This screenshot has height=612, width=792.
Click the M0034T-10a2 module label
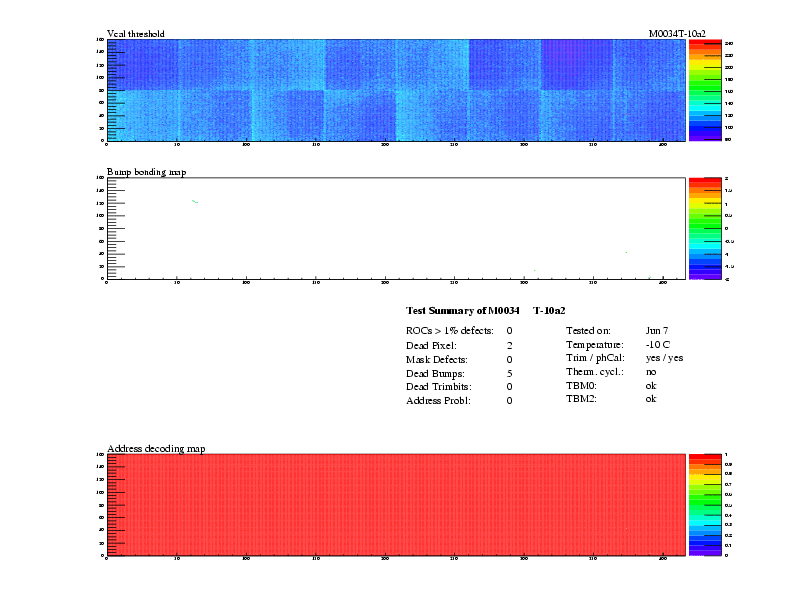[x=677, y=34]
